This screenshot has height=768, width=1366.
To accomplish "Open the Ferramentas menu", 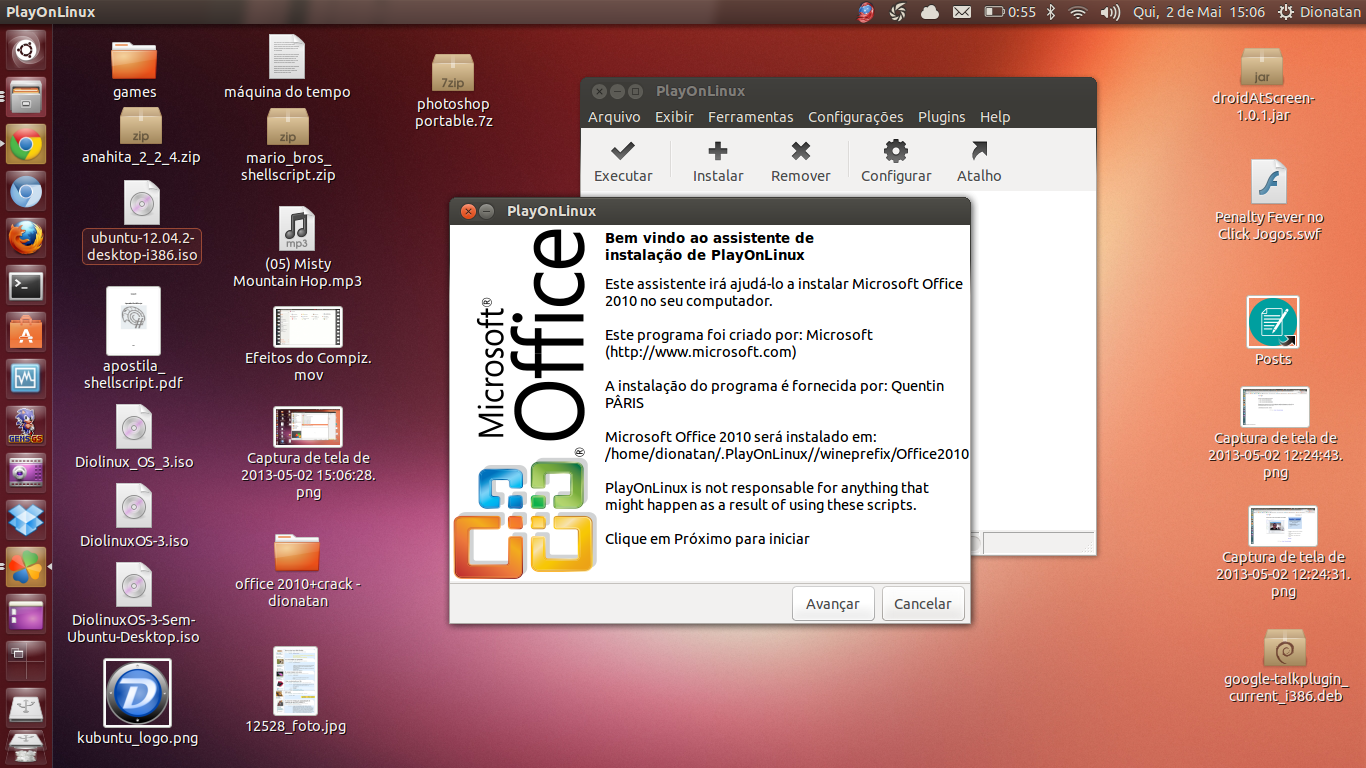I will coord(750,117).
